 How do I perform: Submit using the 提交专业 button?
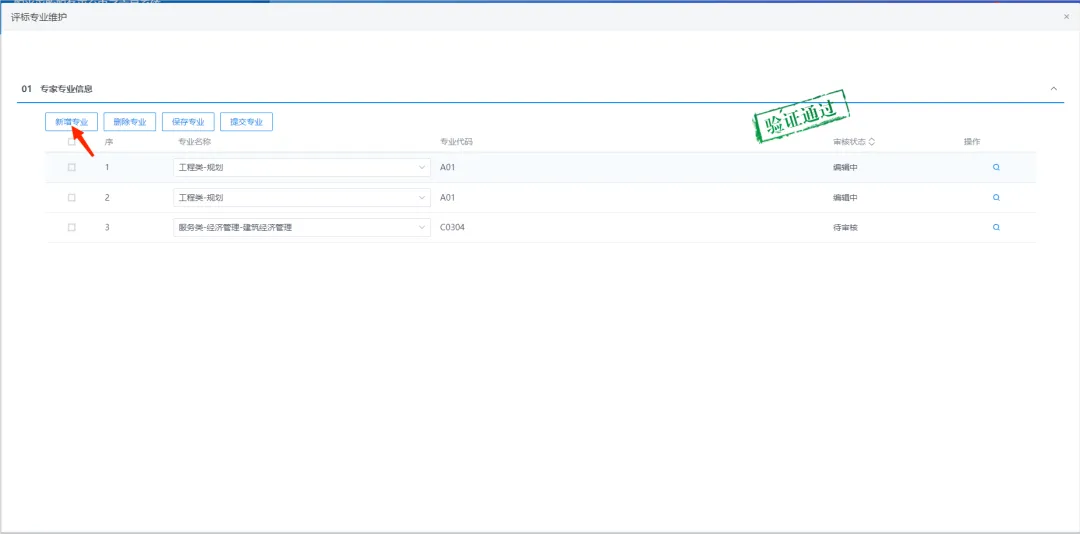pos(246,122)
